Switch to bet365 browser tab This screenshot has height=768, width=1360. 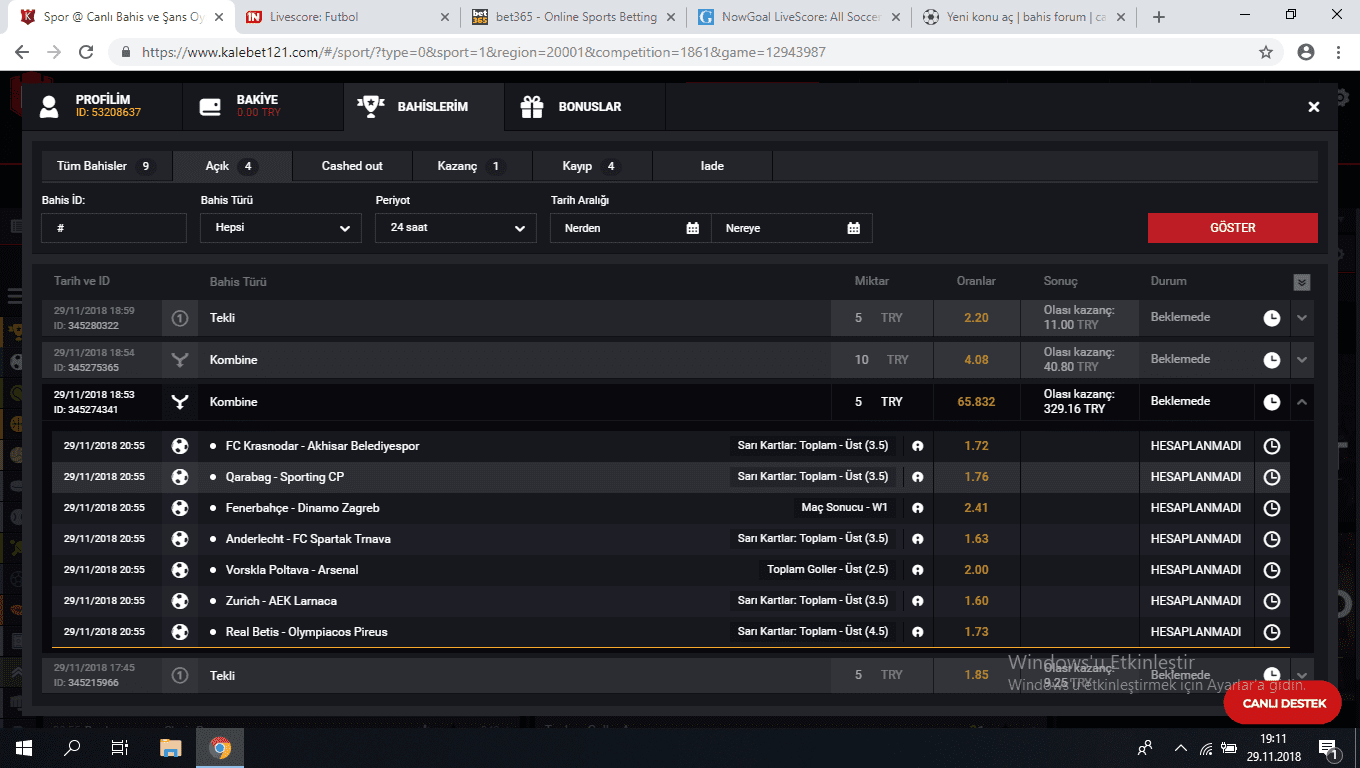click(575, 17)
